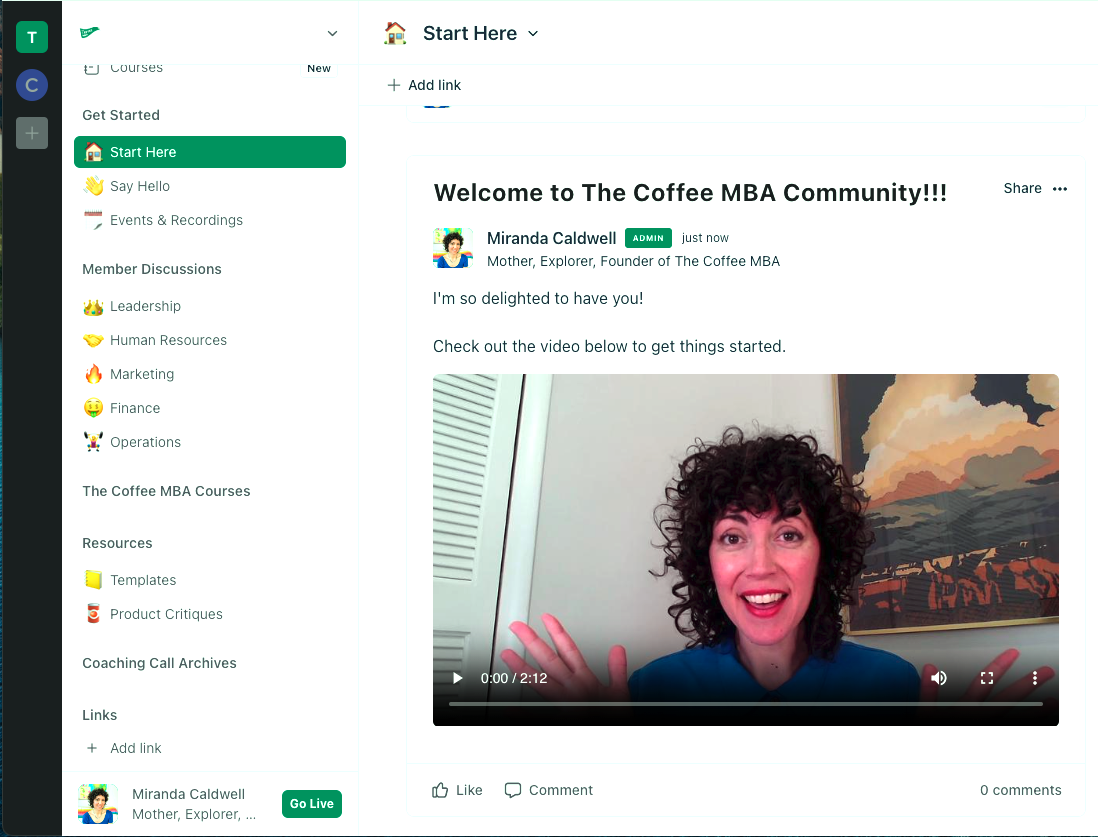The image size is (1098, 837).
Task: Open the community menu chevron in sidebar
Action: (x=333, y=33)
